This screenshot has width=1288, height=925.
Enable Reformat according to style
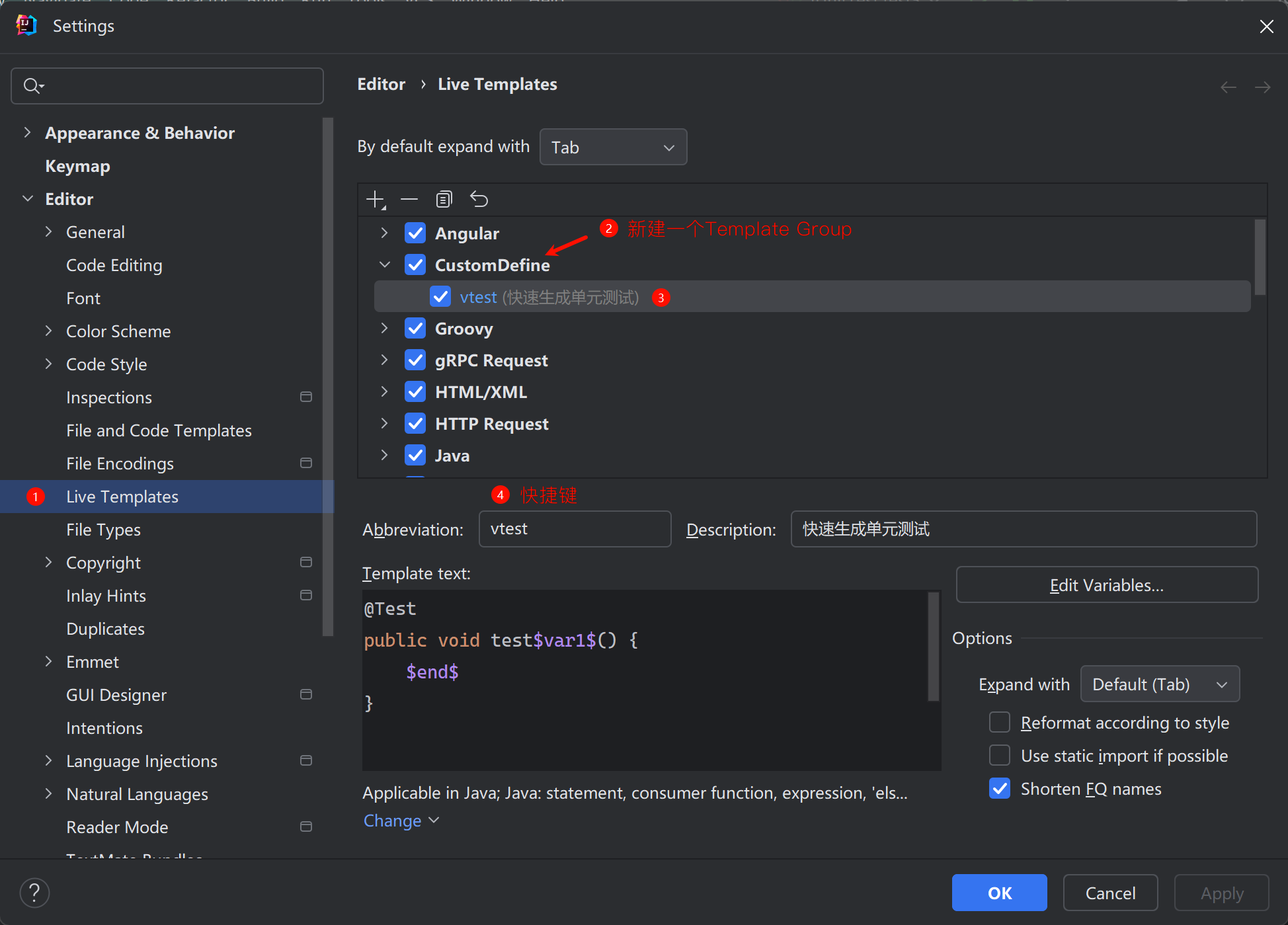1000,722
